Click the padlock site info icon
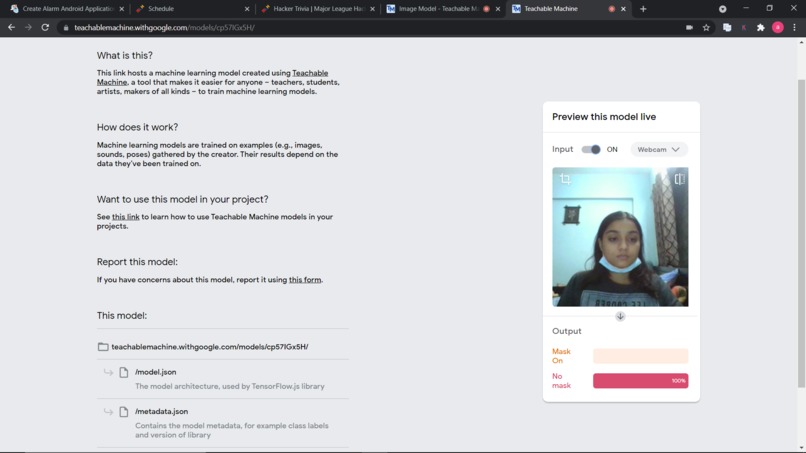This screenshot has height=453, width=806. click(65, 28)
